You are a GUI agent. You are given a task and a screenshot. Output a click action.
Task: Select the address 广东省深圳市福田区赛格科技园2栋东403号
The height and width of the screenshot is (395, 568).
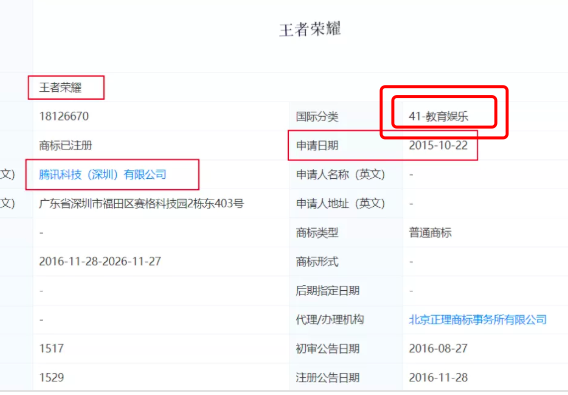click(x=141, y=204)
